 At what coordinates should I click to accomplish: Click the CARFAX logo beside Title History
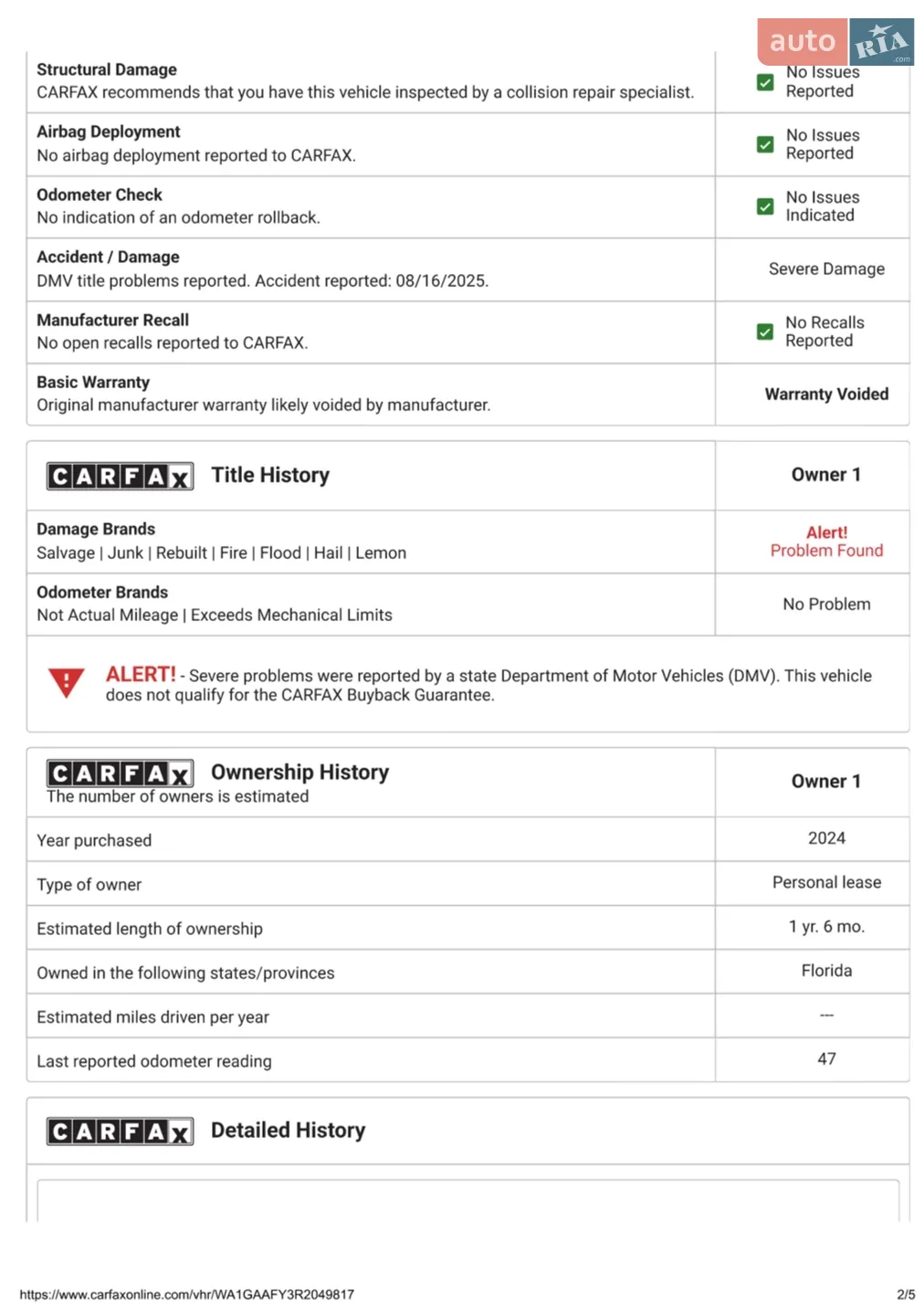pos(120,476)
